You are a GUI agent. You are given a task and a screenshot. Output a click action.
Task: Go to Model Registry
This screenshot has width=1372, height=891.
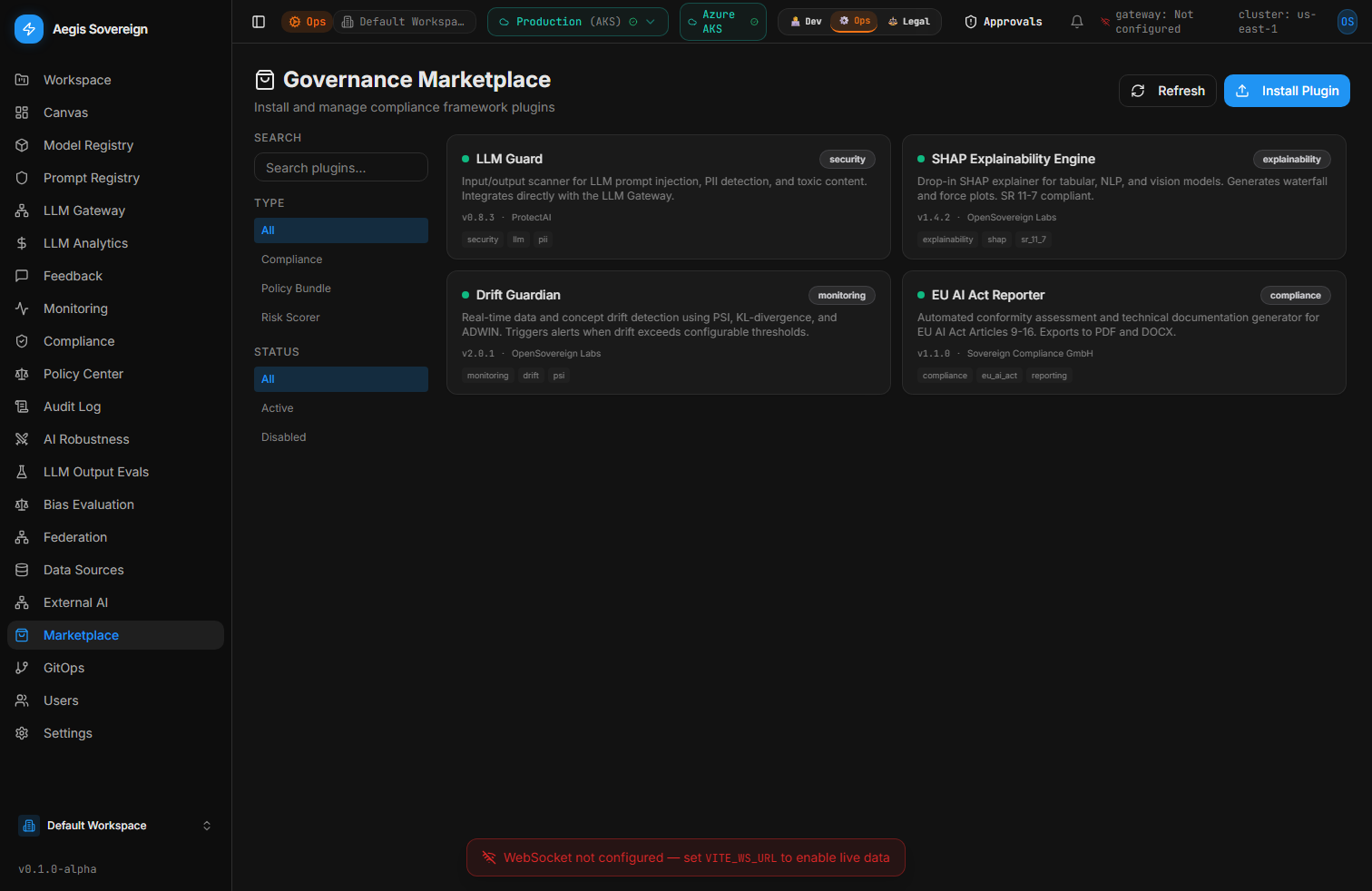[115, 145]
